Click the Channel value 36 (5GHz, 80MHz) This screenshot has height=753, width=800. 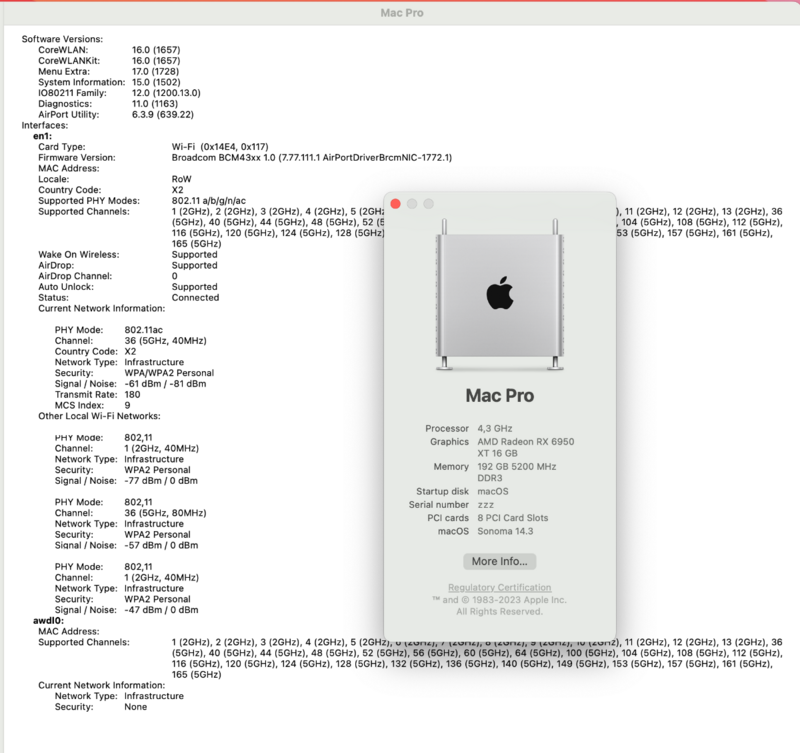(165, 513)
